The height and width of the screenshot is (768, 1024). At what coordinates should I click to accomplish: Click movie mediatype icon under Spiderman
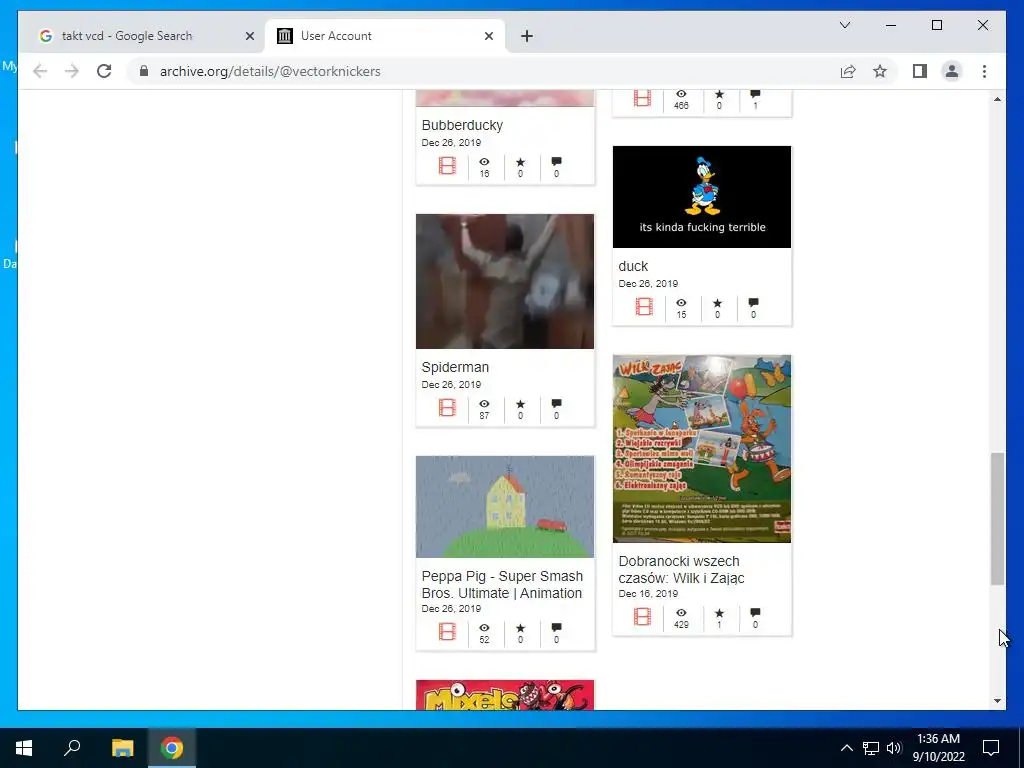tap(447, 408)
